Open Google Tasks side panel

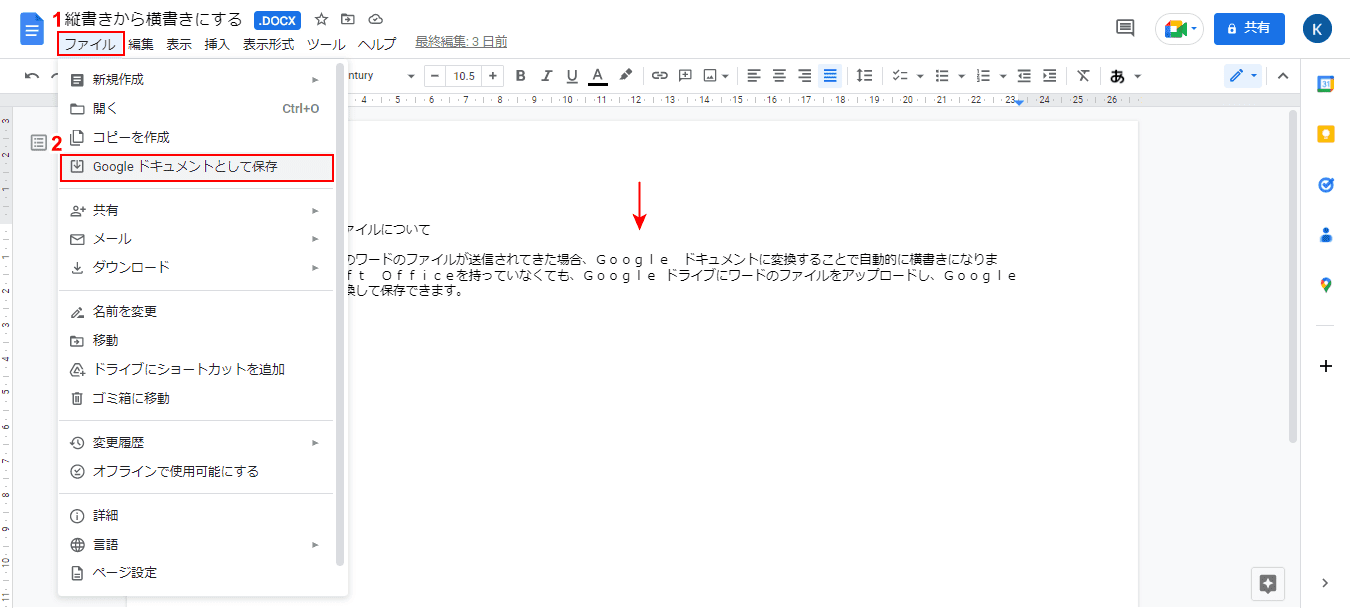(1326, 185)
